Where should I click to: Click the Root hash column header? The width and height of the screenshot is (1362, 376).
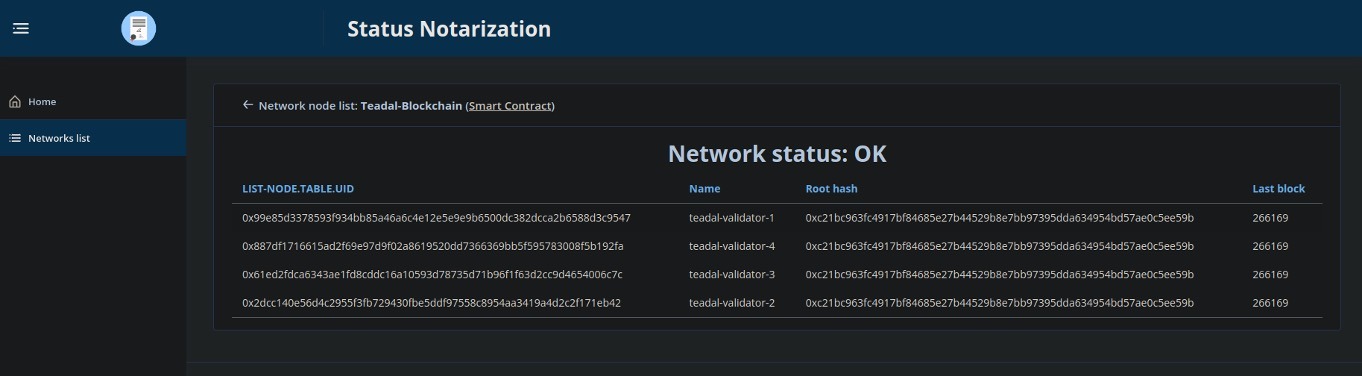click(831, 188)
